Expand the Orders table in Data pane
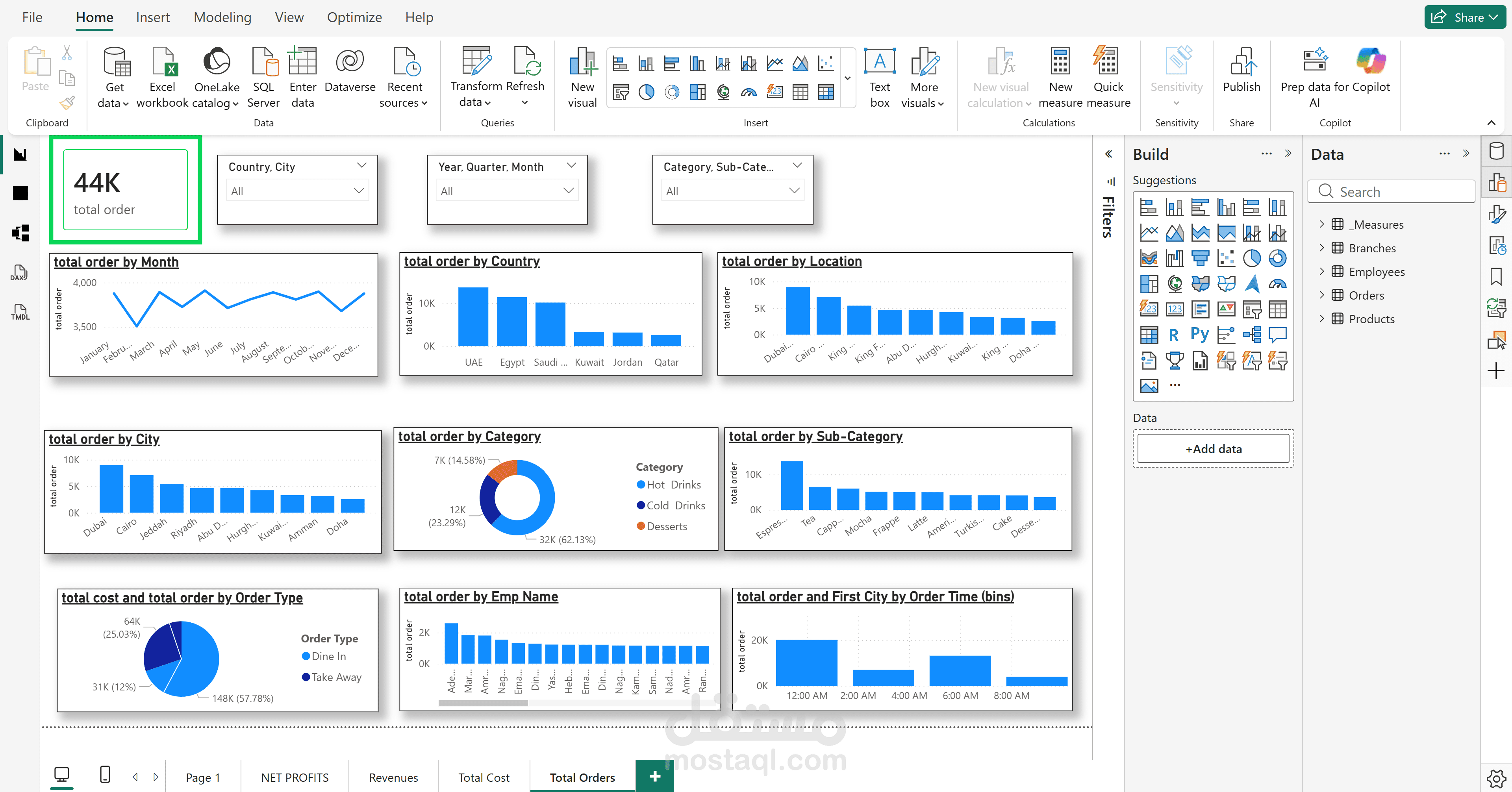 click(x=1322, y=295)
